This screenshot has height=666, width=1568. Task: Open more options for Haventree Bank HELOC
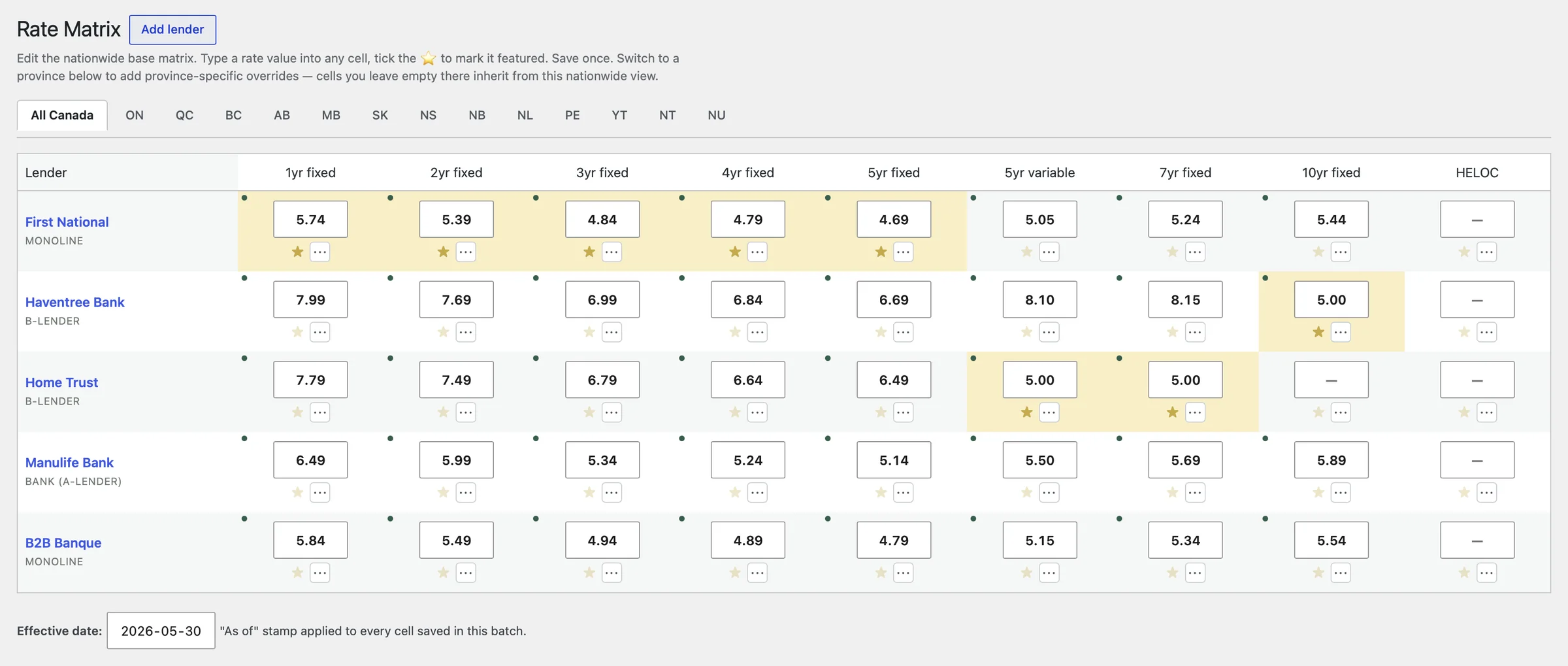point(1486,332)
